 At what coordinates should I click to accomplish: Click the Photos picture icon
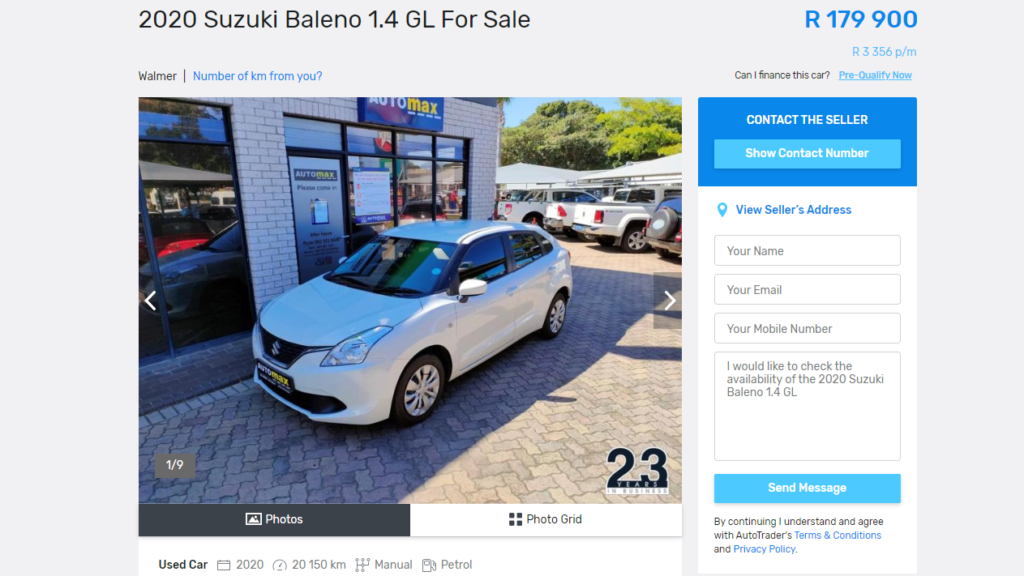(253, 519)
